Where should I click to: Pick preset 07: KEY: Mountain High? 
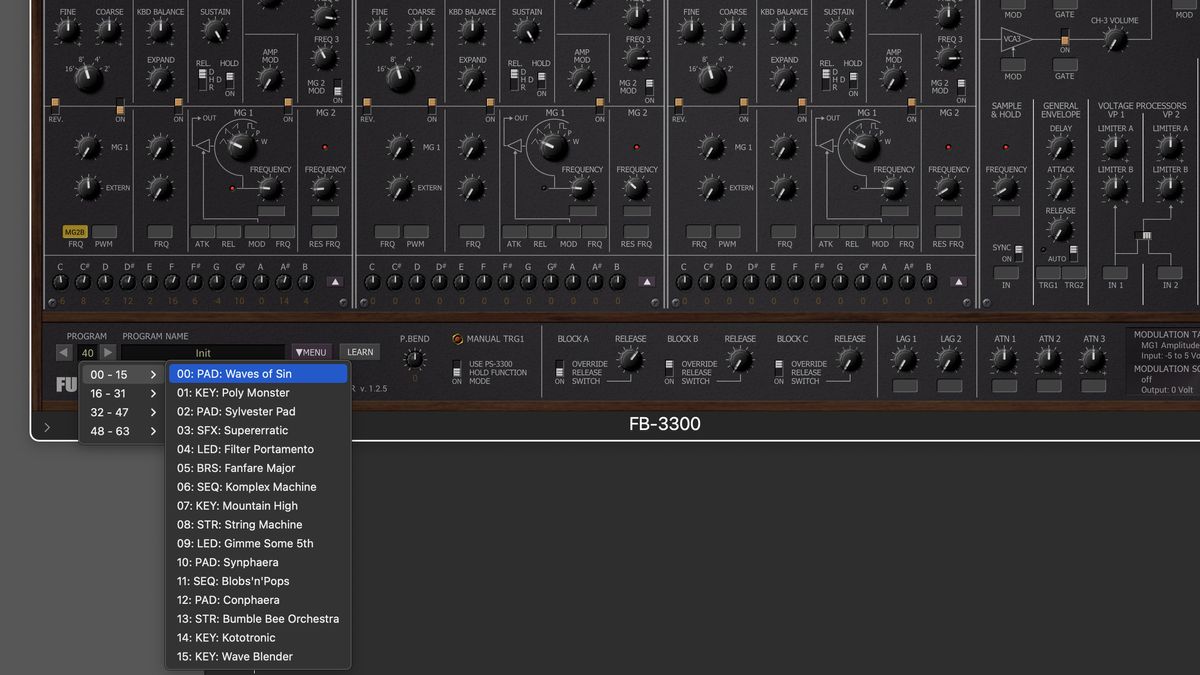pos(258,506)
